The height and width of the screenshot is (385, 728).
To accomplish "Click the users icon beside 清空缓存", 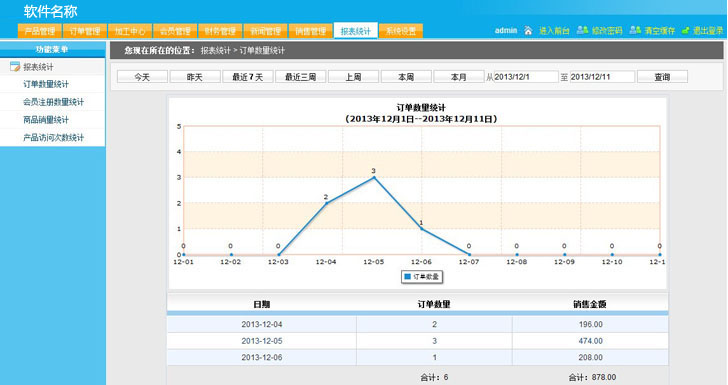I will [635, 30].
